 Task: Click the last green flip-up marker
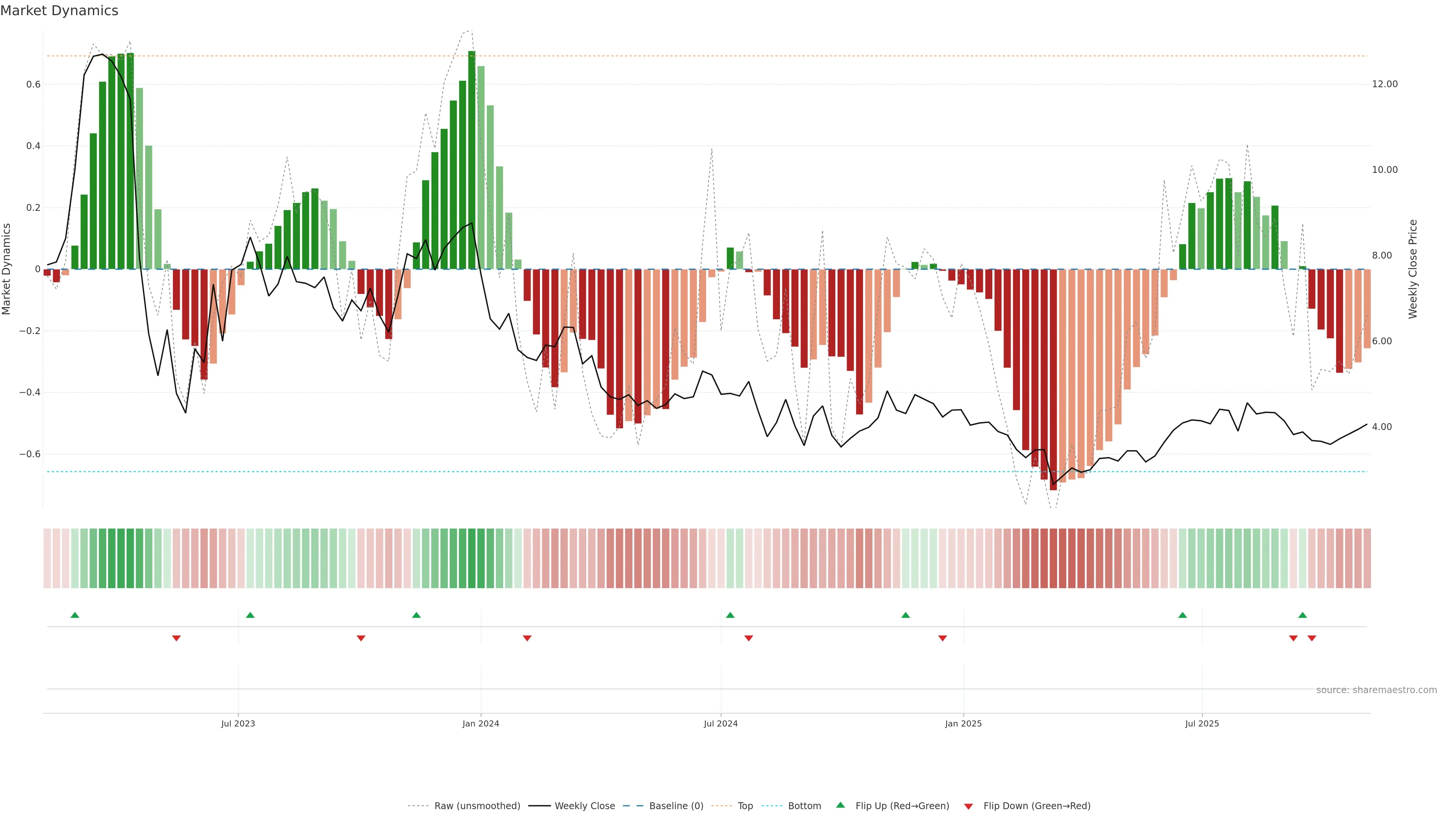tap(1302, 615)
